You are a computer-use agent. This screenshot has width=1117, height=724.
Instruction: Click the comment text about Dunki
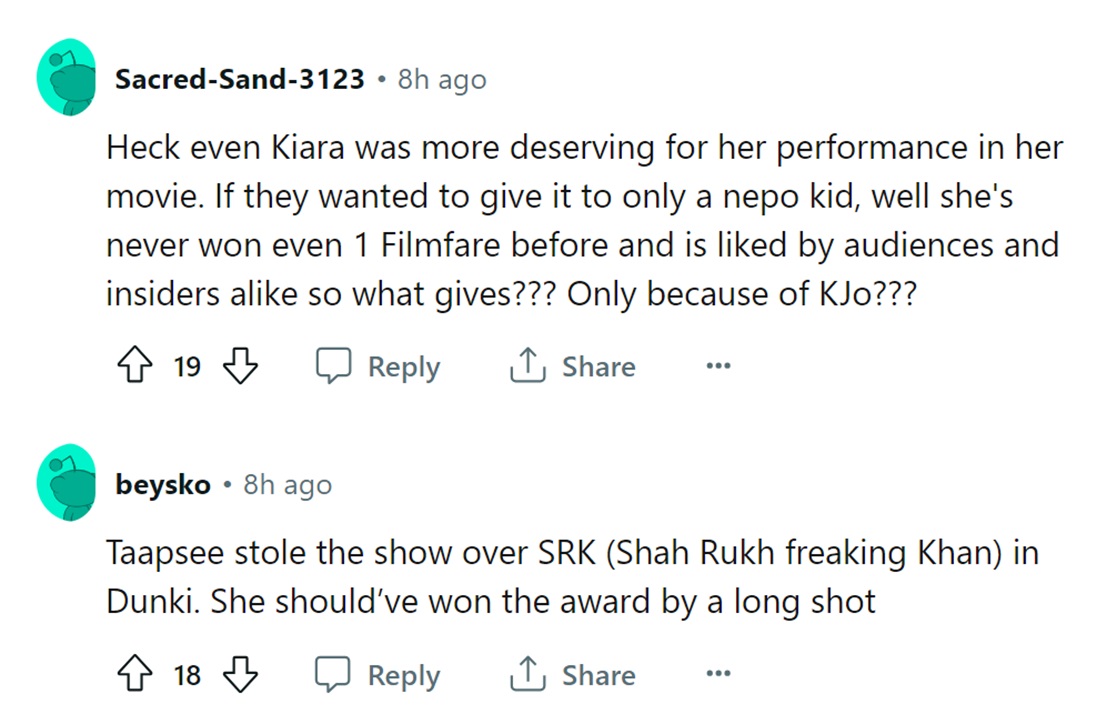point(572,578)
